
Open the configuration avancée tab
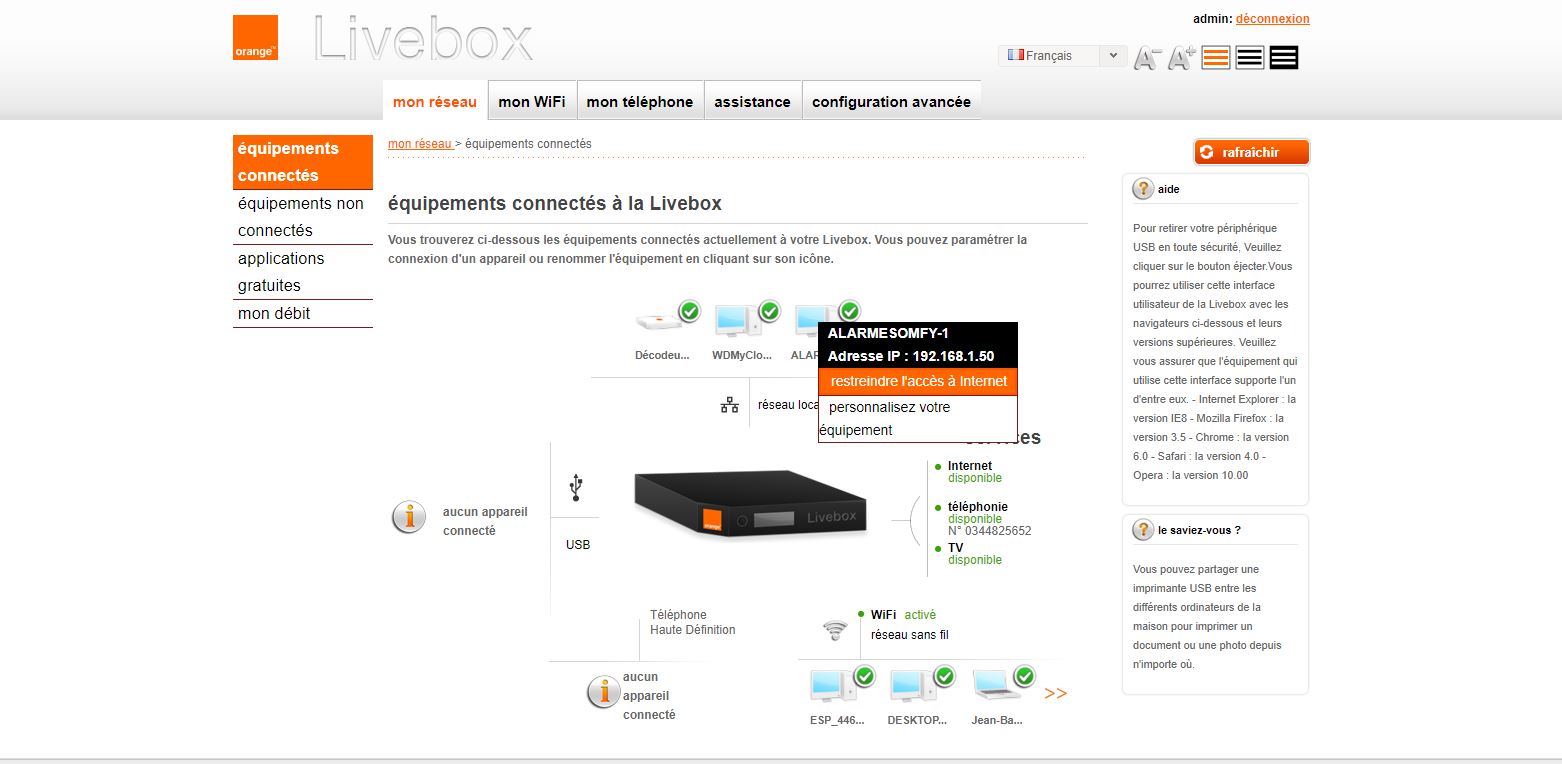tap(891, 101)
